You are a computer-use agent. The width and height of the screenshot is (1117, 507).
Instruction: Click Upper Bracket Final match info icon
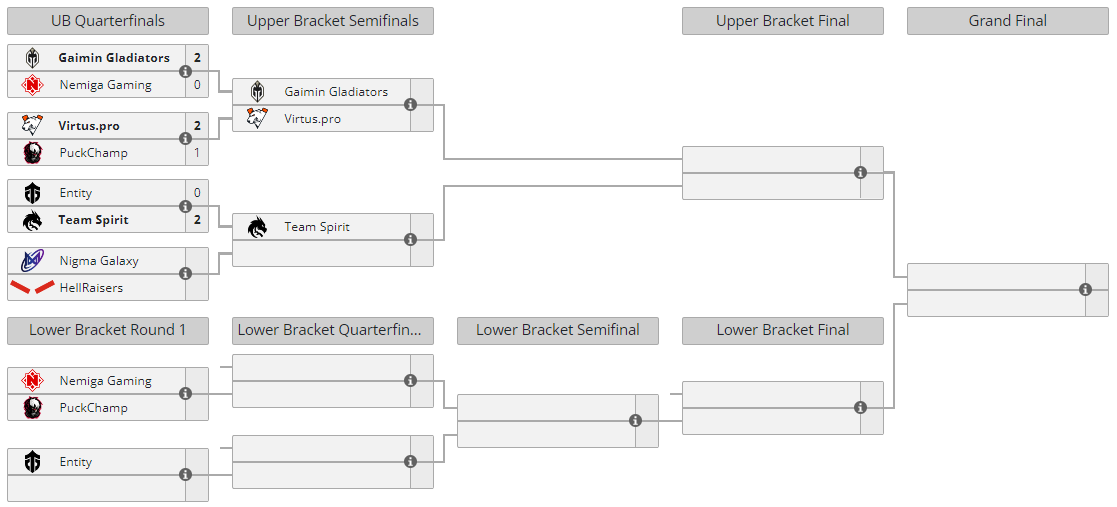(860, 173)
